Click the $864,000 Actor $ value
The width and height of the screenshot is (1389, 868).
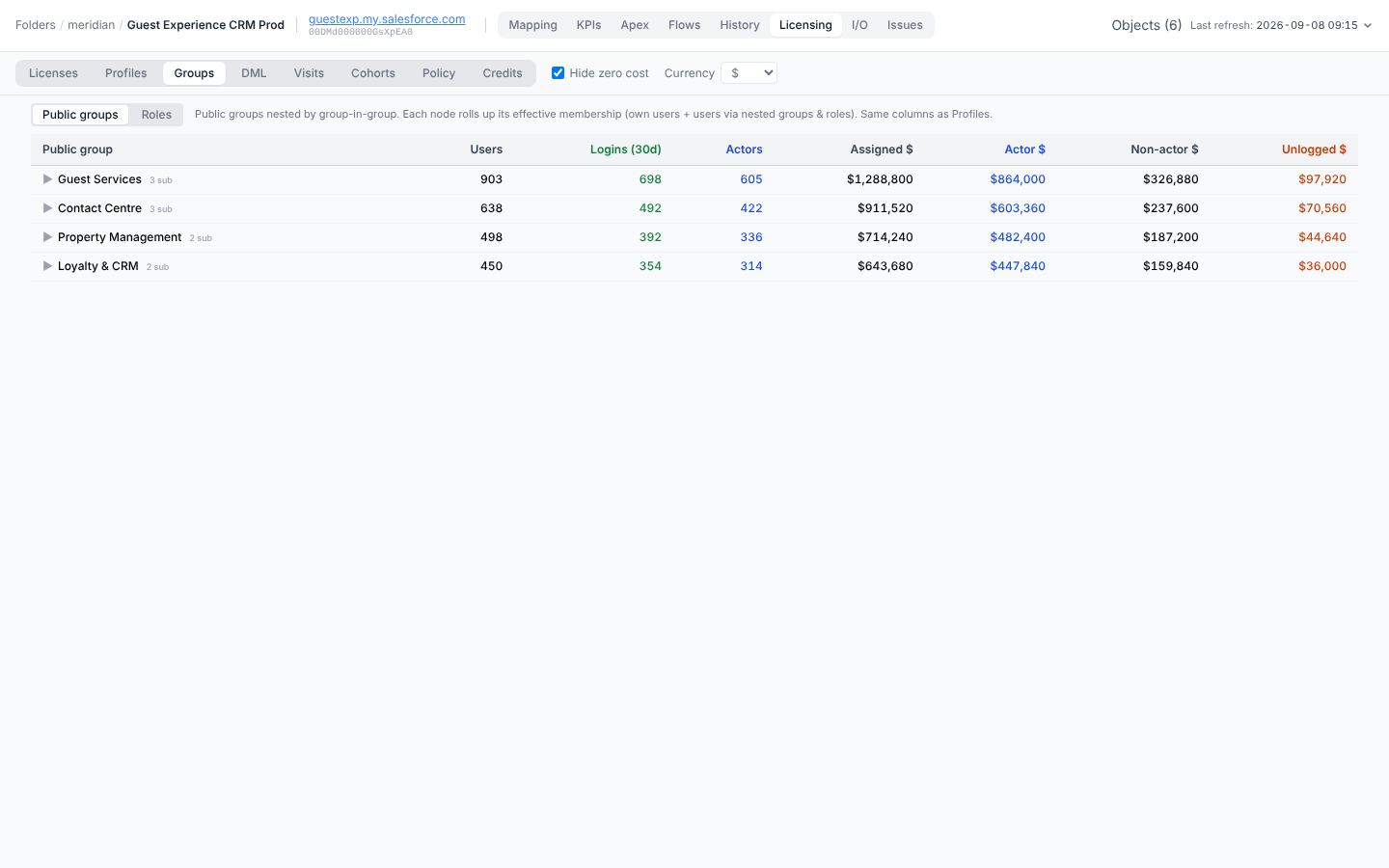[x=1018, y=179]
